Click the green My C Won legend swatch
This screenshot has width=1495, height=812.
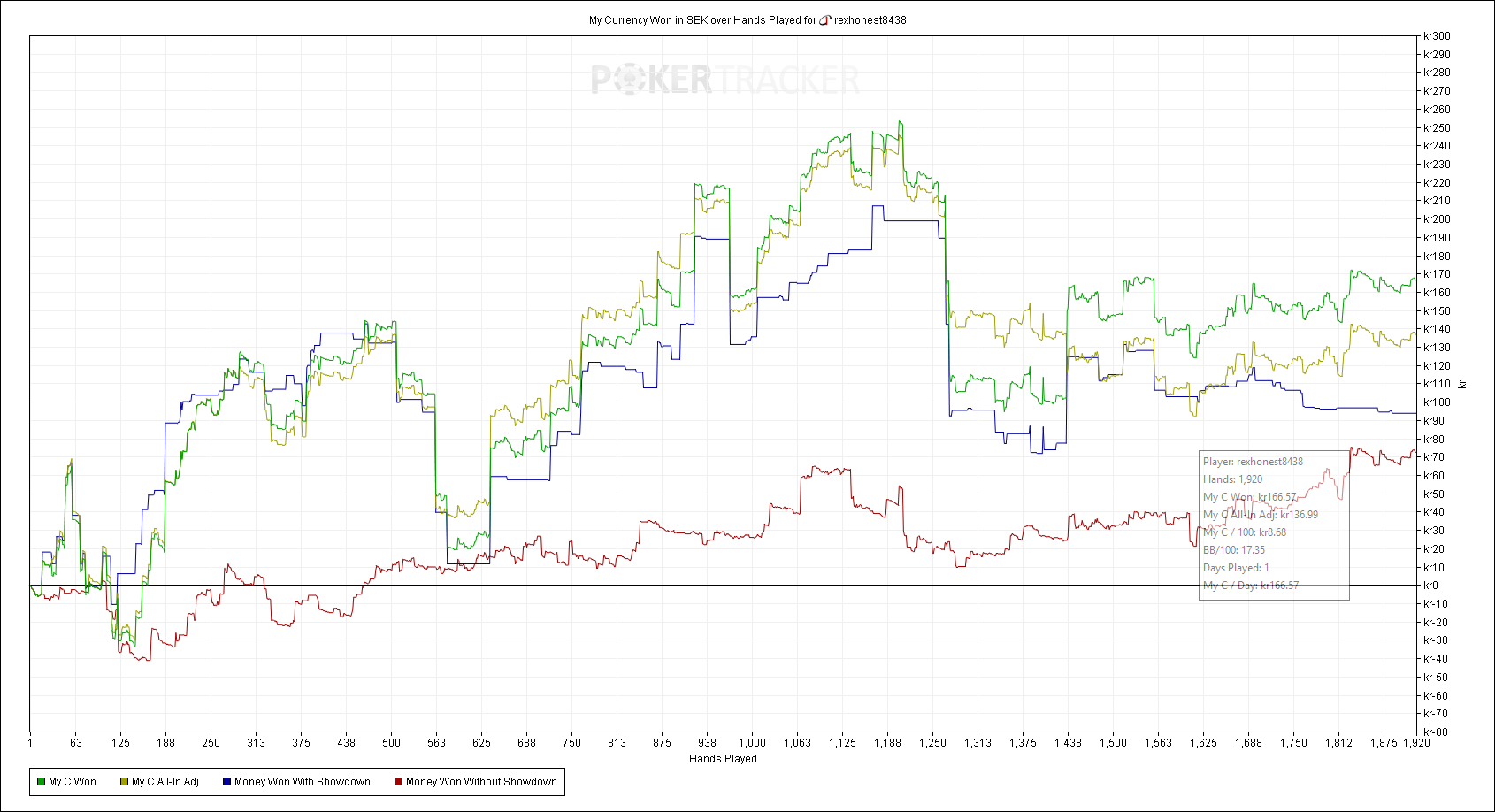[x=41, y=782]
